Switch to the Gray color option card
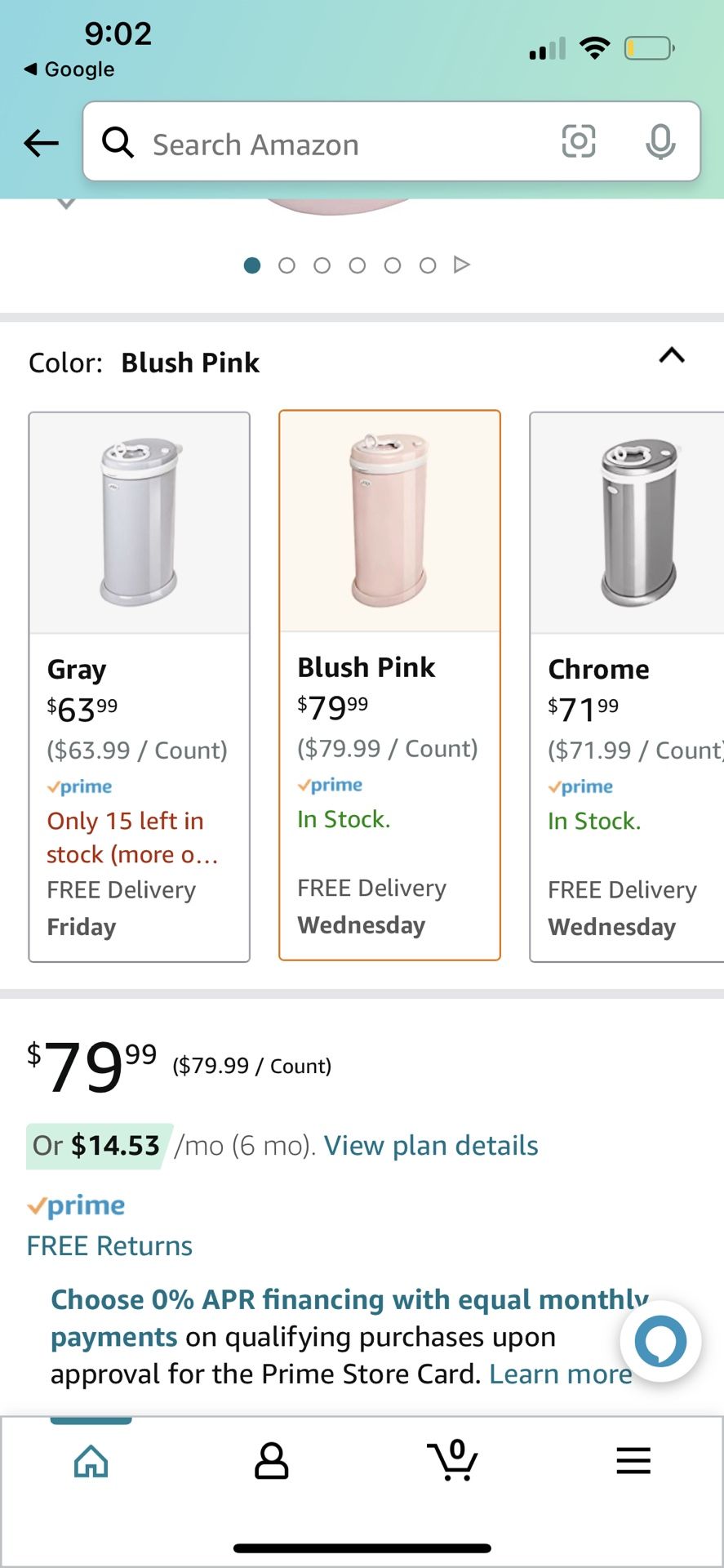Screen dimensions: 724x1568 tap(139, 686)
